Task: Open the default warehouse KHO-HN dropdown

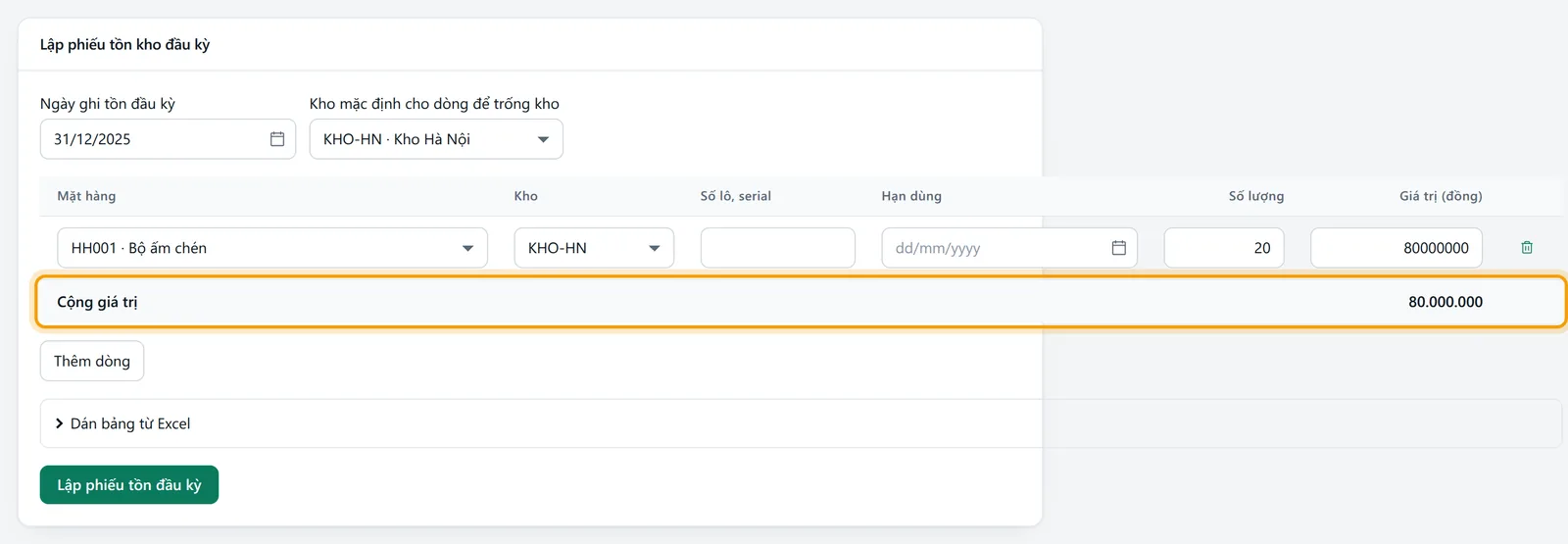Action: click(x=436, y=139)
